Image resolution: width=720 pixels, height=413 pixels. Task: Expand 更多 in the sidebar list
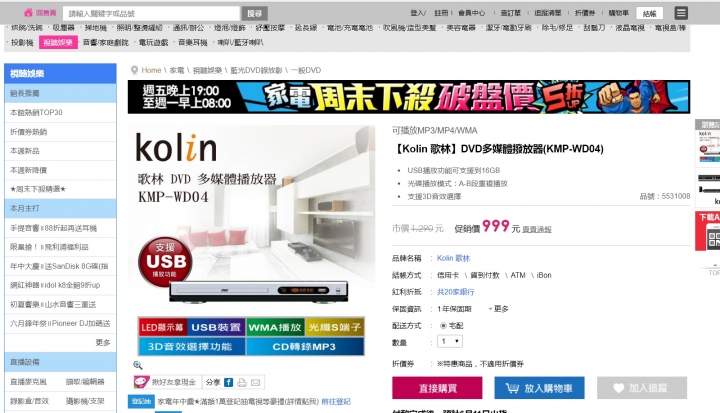coord(103,342)
